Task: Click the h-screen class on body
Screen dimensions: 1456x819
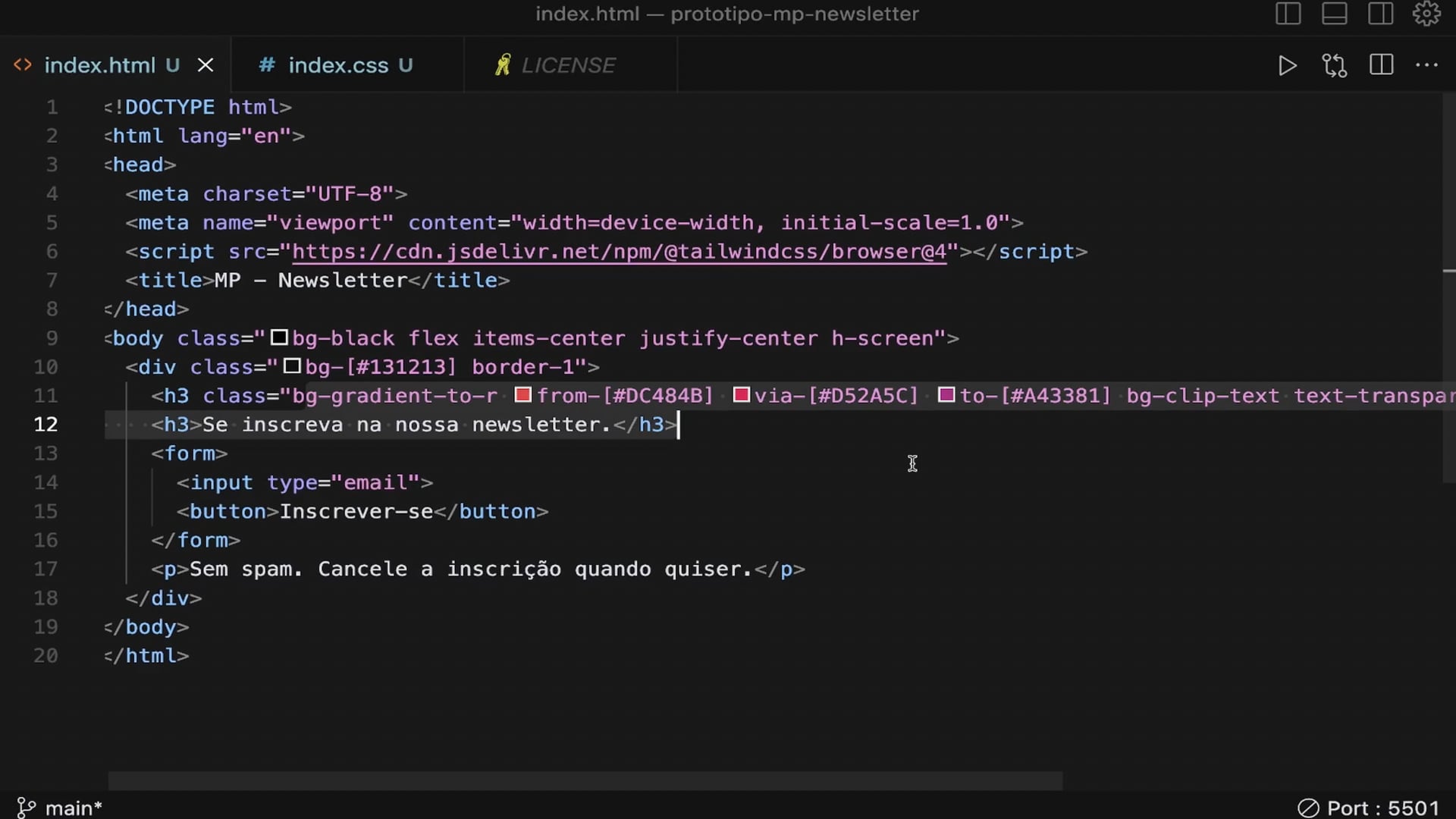Action: click(x=882, y=338)
